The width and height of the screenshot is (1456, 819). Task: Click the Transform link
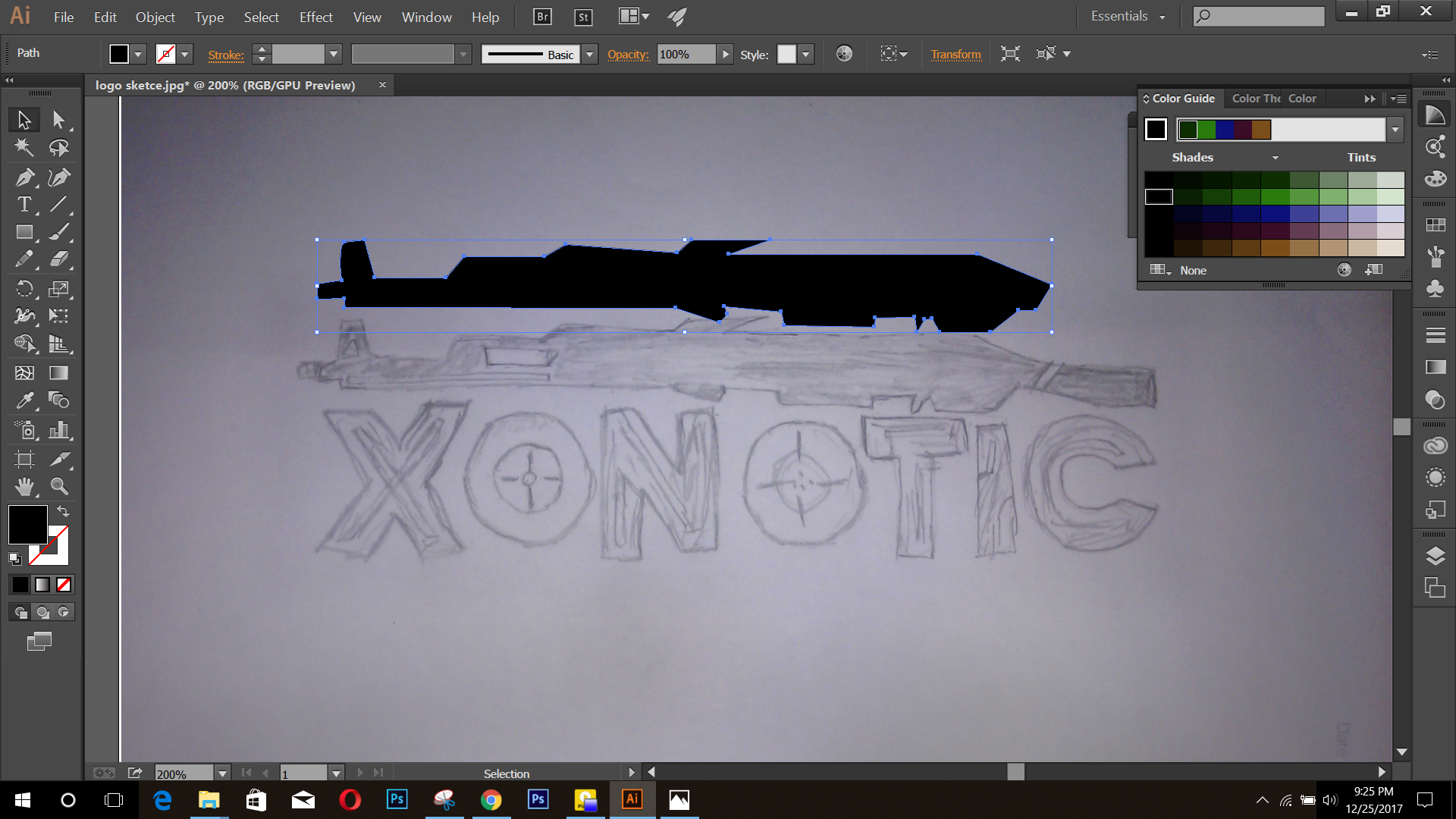click(955, 55)
